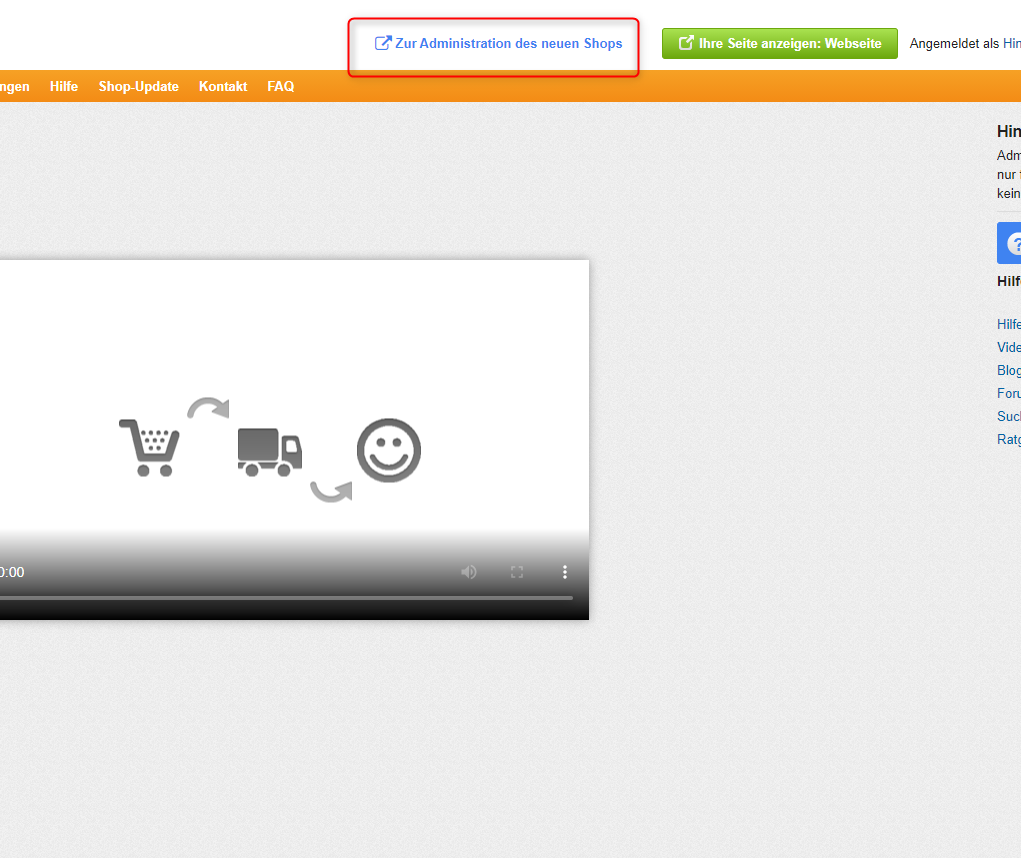Open the video's three-dot options menu
1021x858 pixels.
565,572
